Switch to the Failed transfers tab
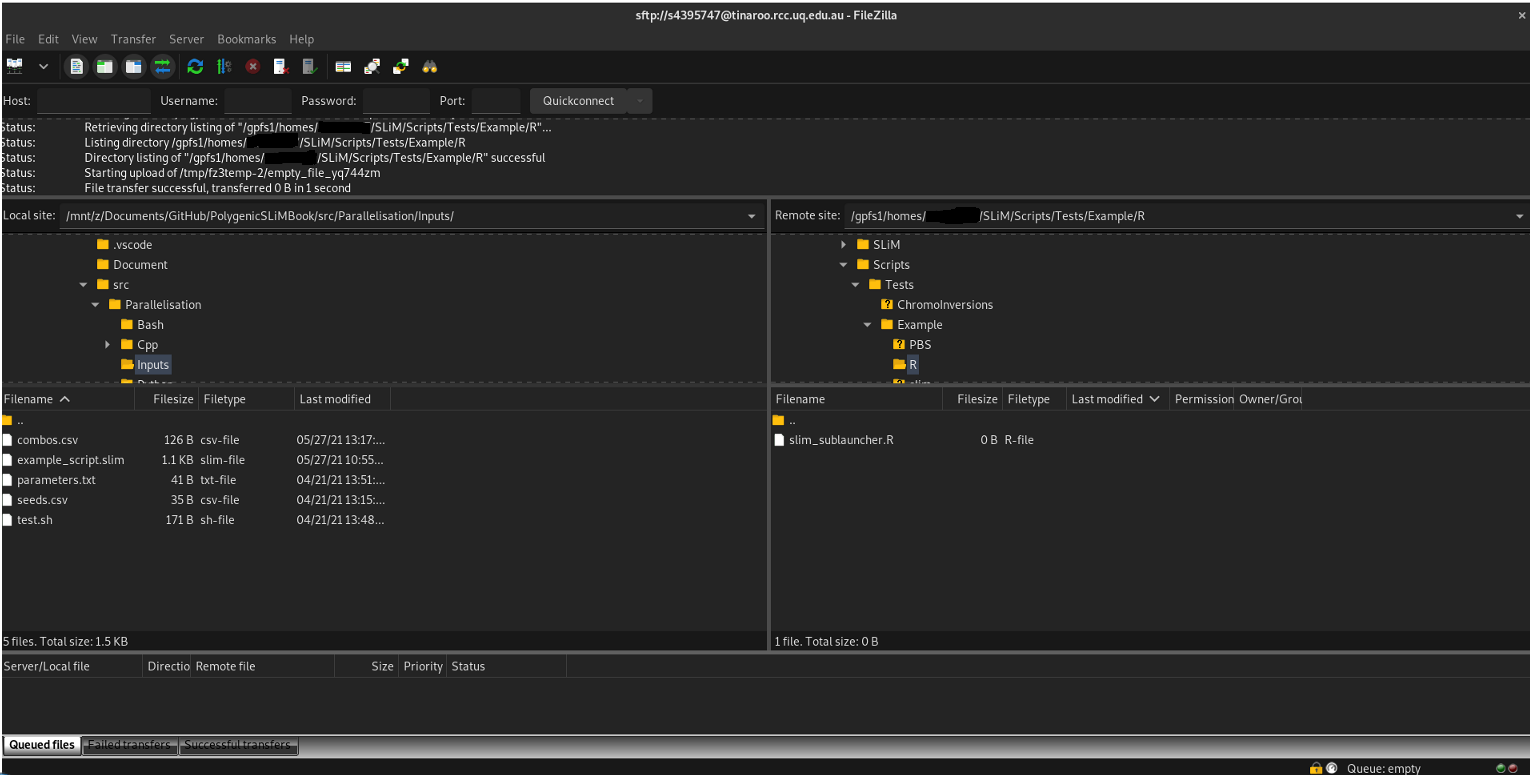This screenshot has width=1530, height=775. tap(130, 745)
